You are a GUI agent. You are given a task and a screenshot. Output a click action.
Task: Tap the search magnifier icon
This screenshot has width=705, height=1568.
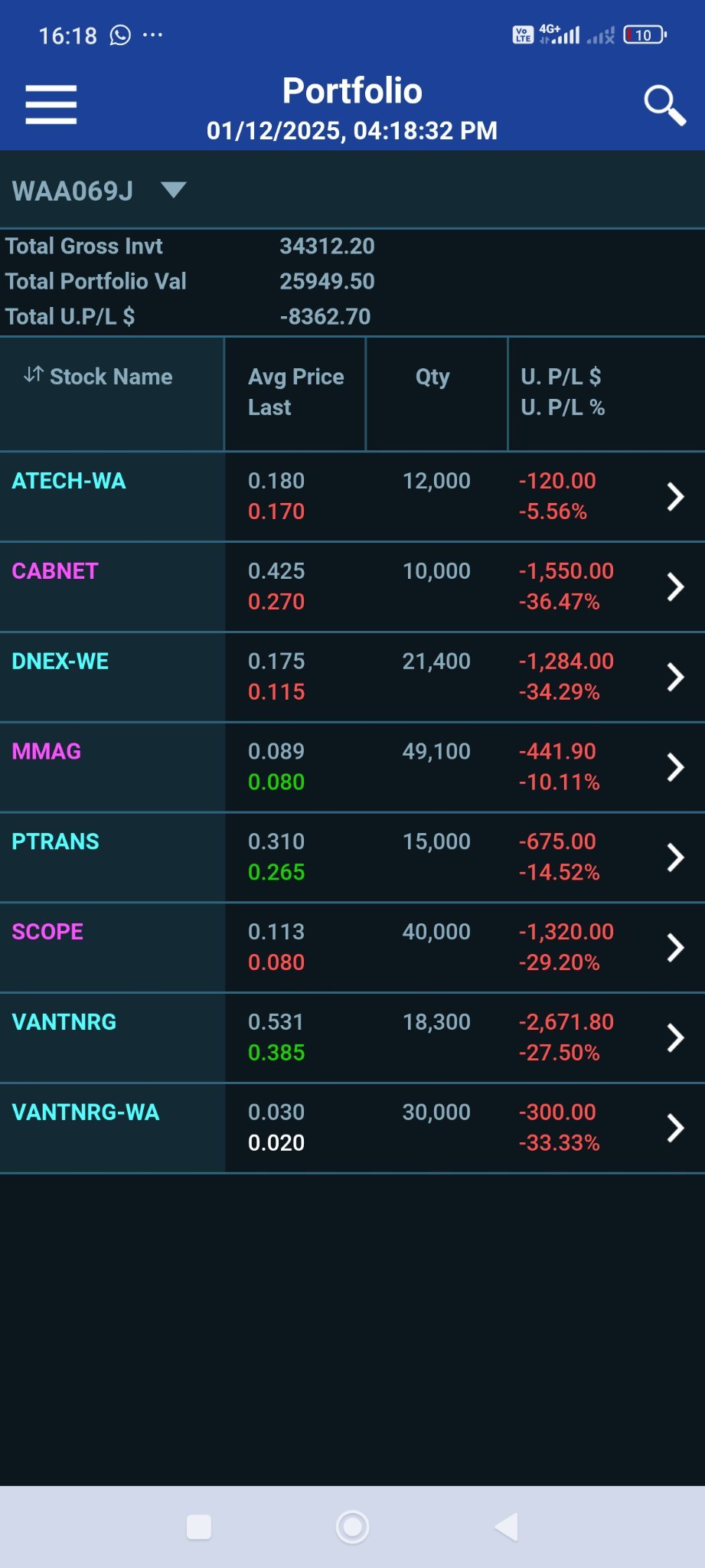pyautogui.click(x=664, y=105)
